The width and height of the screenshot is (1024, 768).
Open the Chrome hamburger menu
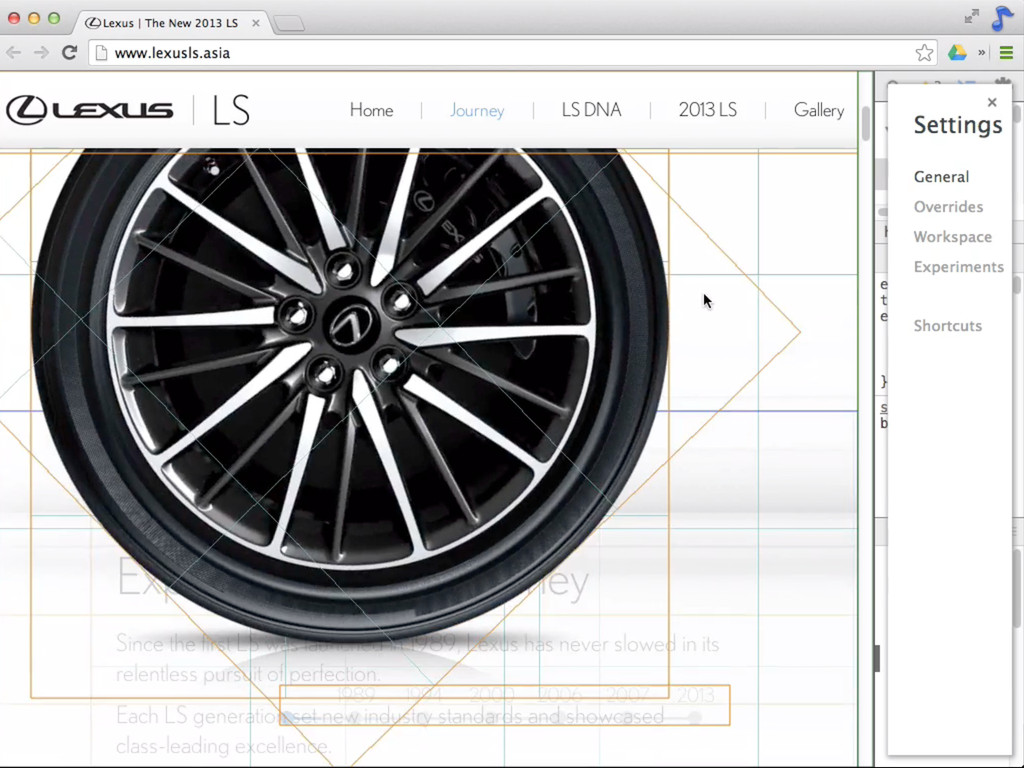(1006, 53)
